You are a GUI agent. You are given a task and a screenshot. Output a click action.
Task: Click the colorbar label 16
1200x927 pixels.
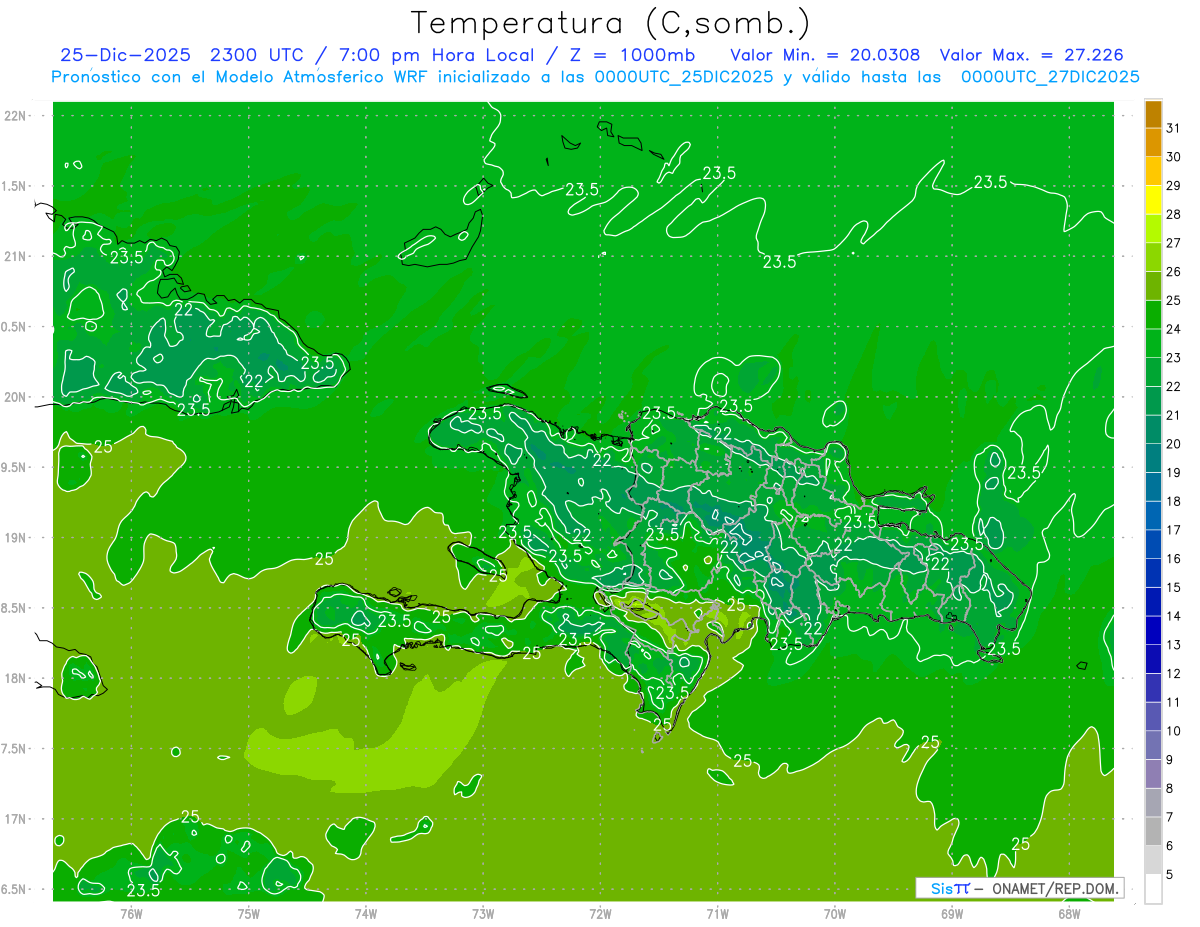[x=1173, y=558]
